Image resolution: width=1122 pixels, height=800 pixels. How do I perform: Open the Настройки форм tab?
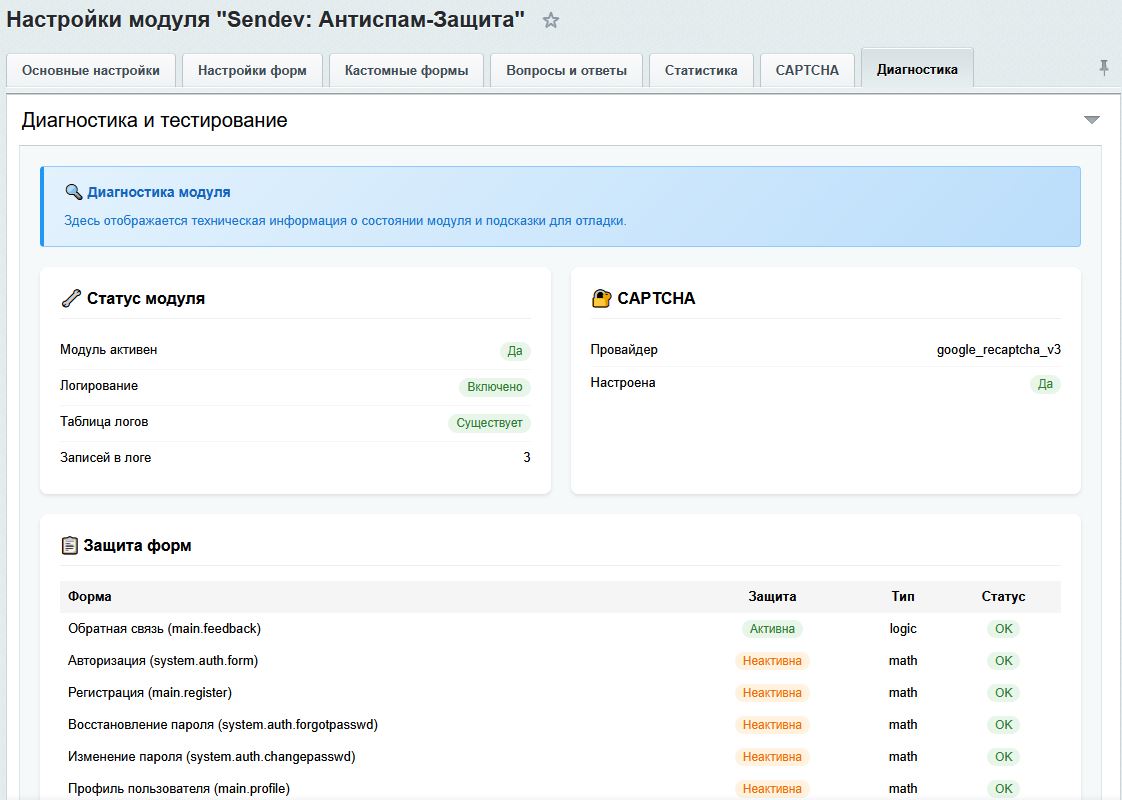(x=251, y=70)
